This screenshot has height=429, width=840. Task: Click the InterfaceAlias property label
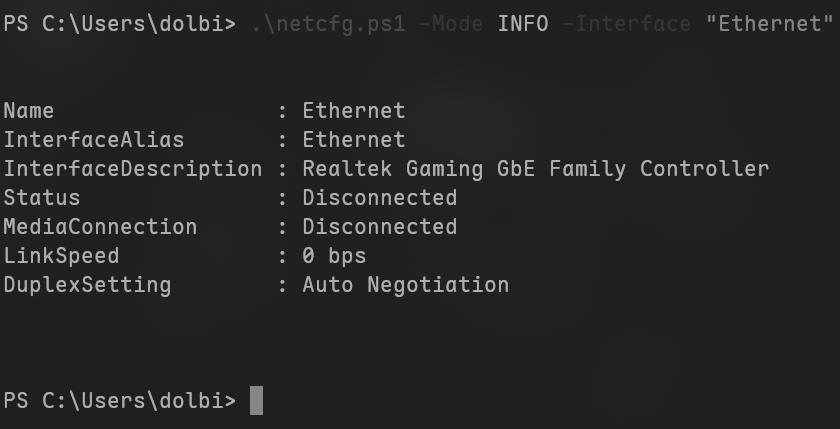coord(94,139)
